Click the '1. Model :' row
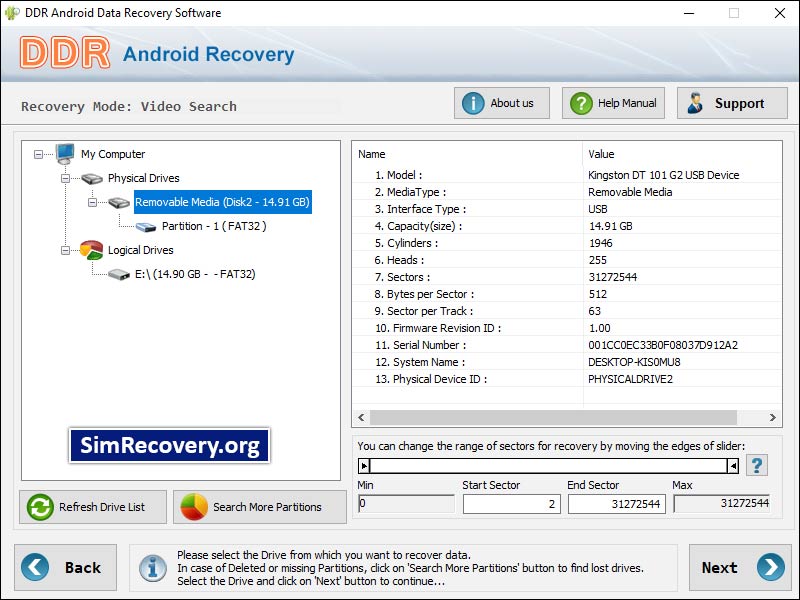The height and width of the screenshot is (600, 800). tap(567, 175)
